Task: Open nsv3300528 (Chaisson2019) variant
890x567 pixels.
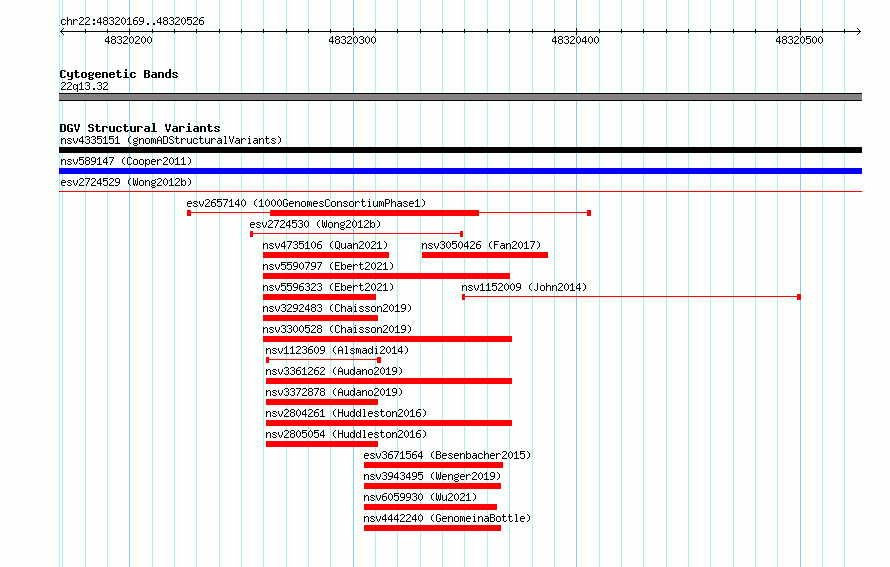Action: [337, 329]
